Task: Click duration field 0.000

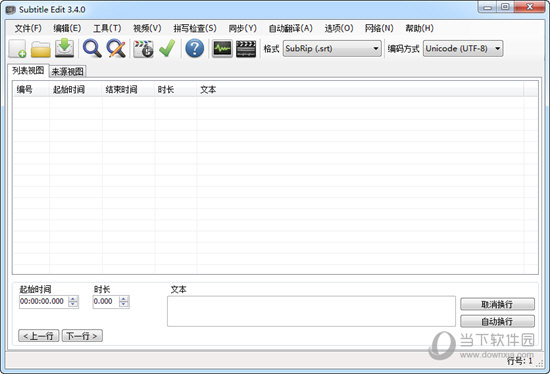Action: coord(106,301)
